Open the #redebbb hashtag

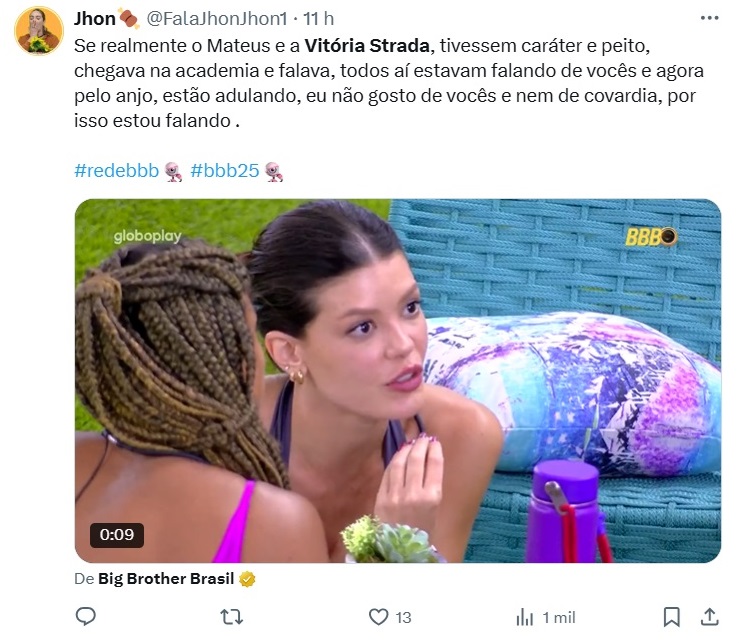(116, 171)
